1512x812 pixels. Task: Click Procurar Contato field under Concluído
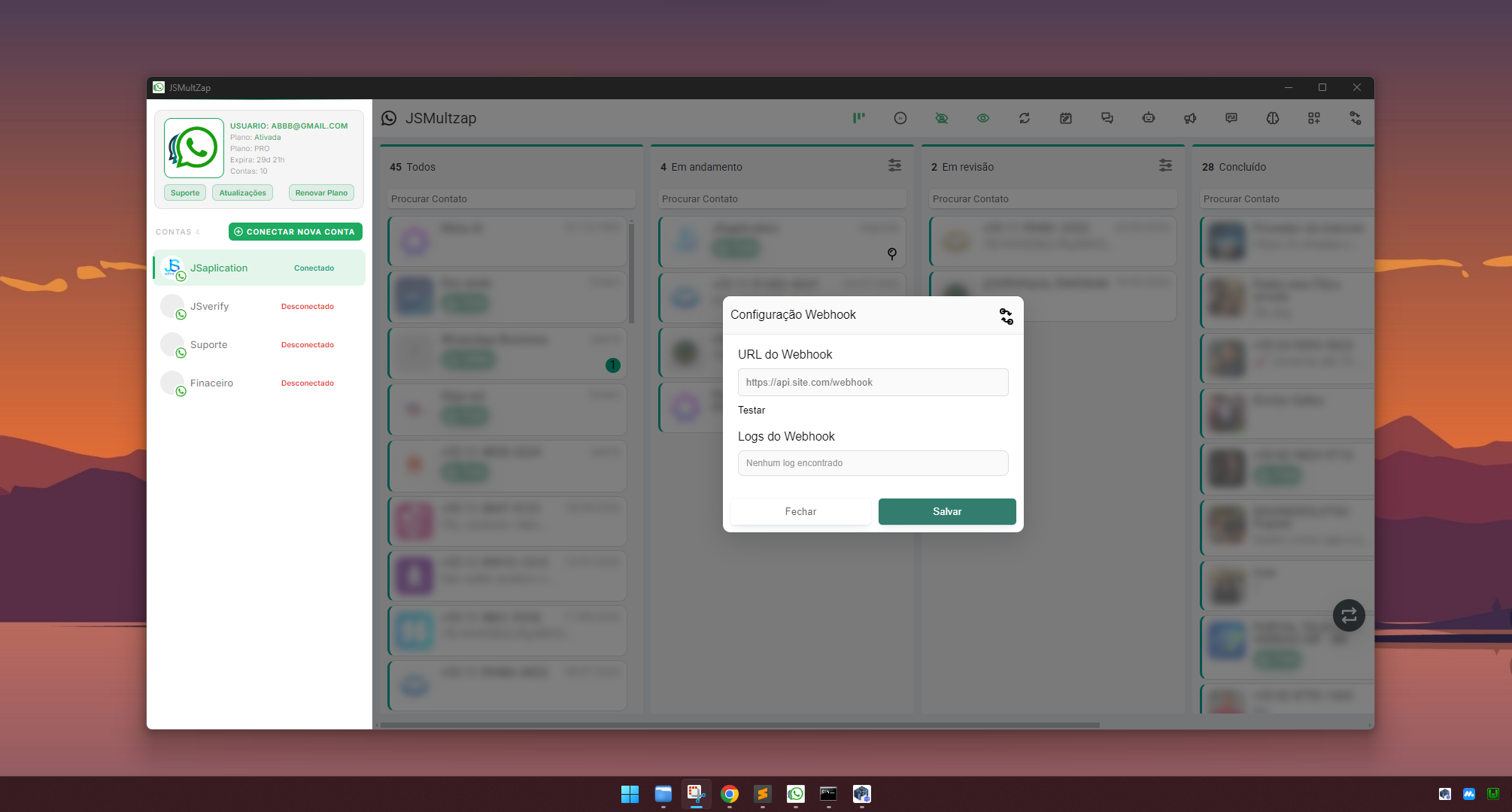[1286, 198]
